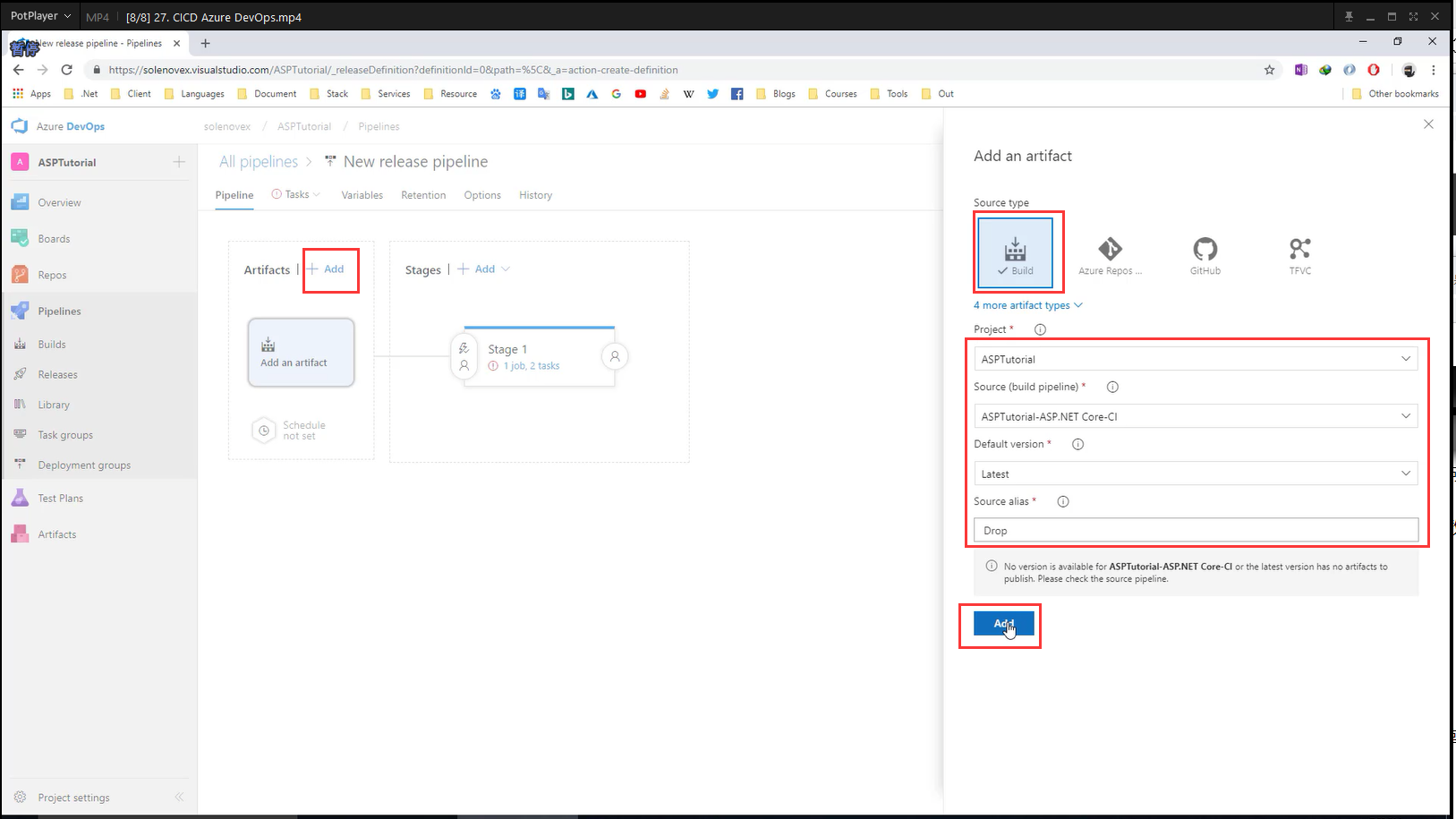
Task: Reload the browser page
Action: [66, 70]
